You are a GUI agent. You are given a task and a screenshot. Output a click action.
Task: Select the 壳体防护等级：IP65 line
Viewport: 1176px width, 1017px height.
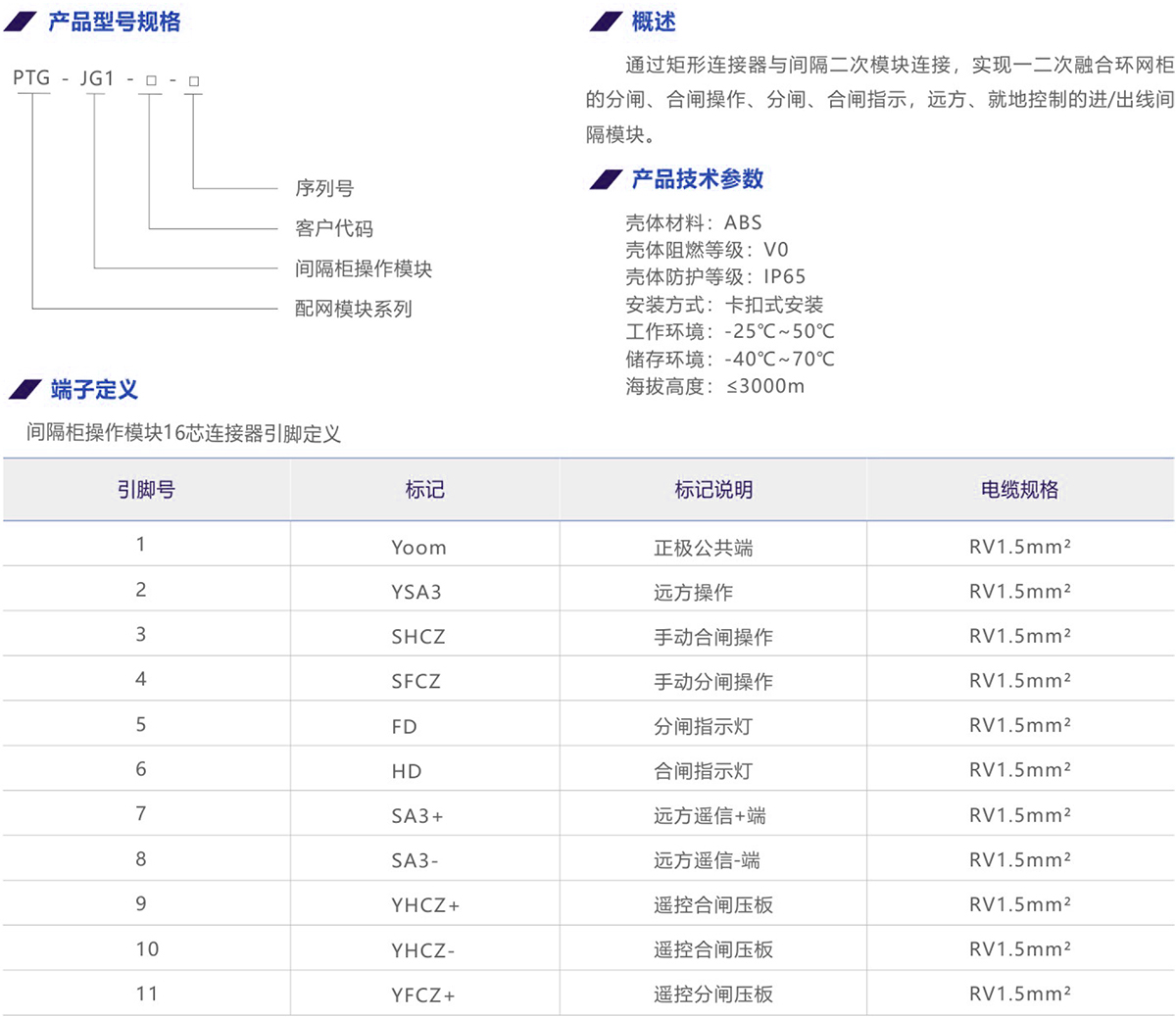715,276
